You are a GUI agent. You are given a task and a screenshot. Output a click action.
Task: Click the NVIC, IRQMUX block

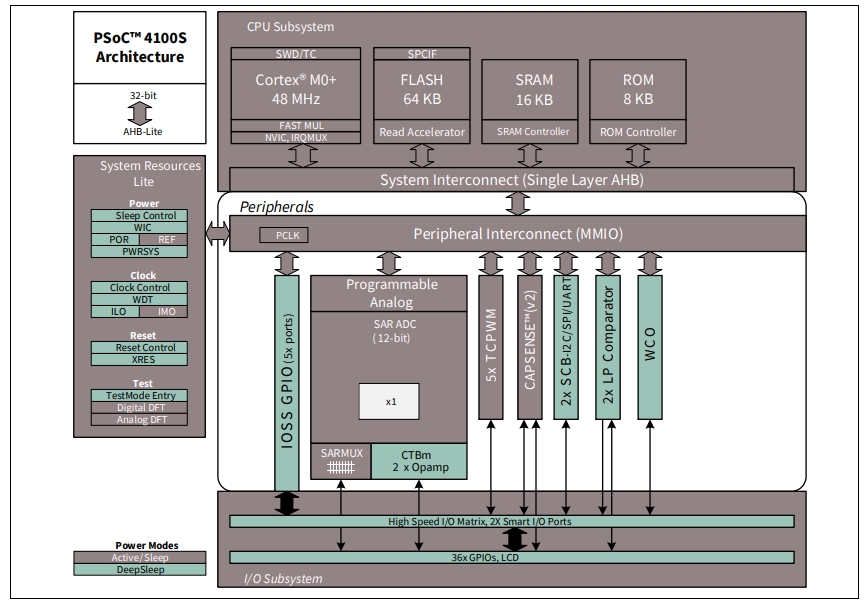(296, 137)
